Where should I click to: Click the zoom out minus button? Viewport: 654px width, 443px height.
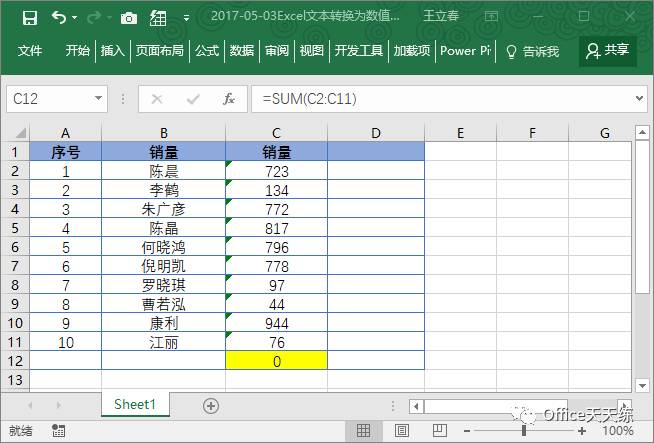click(467, 430)
